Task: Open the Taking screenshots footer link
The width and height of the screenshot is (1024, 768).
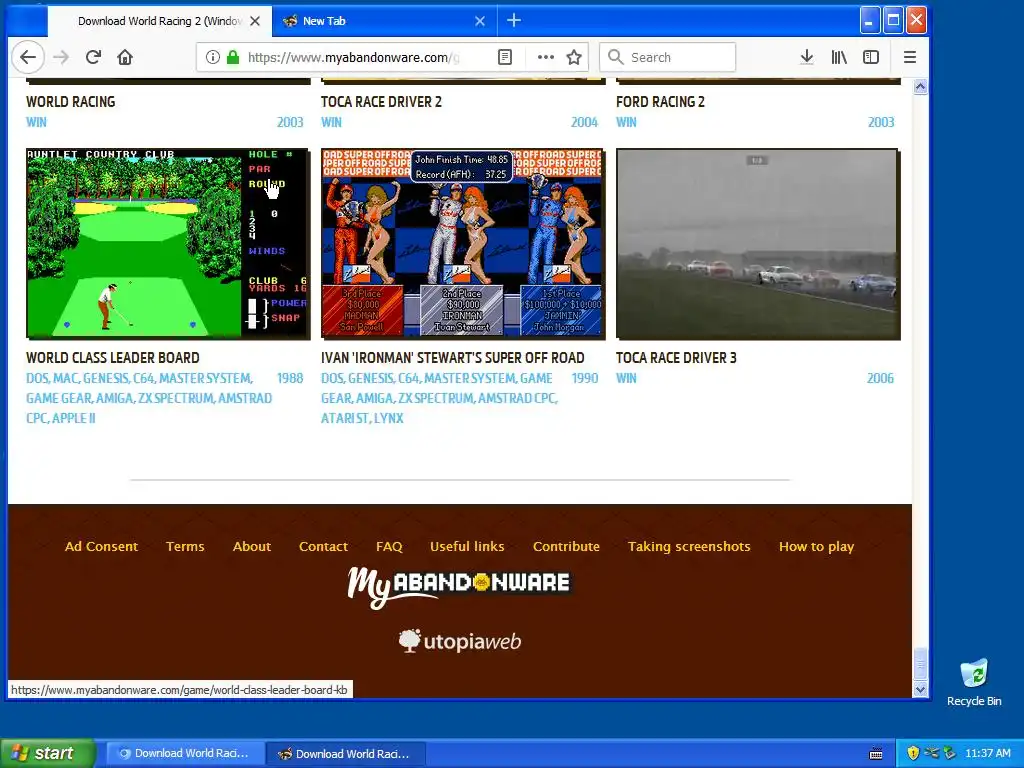Action: (x=689, y=547)
